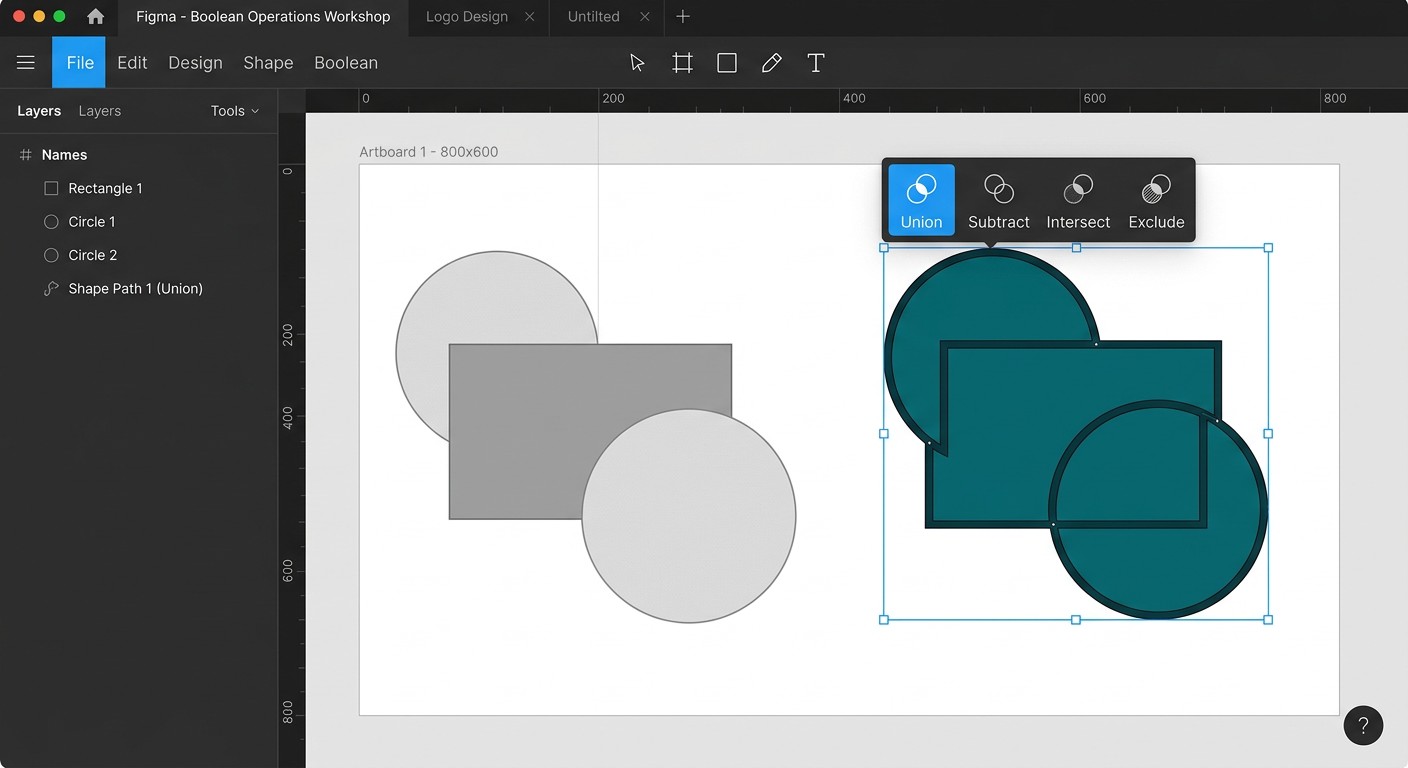
Task: Open the Boolean menu
Action: coord(346,63)
